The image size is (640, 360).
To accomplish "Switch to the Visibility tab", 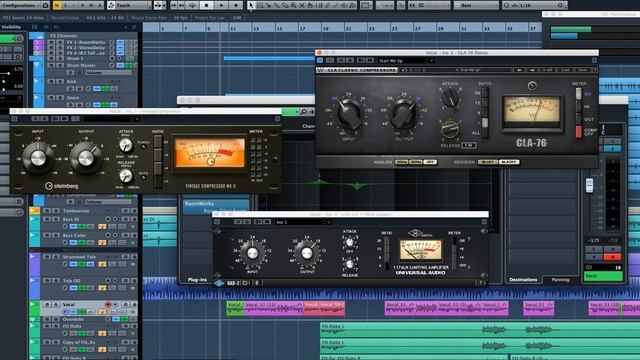I will 11,27.
